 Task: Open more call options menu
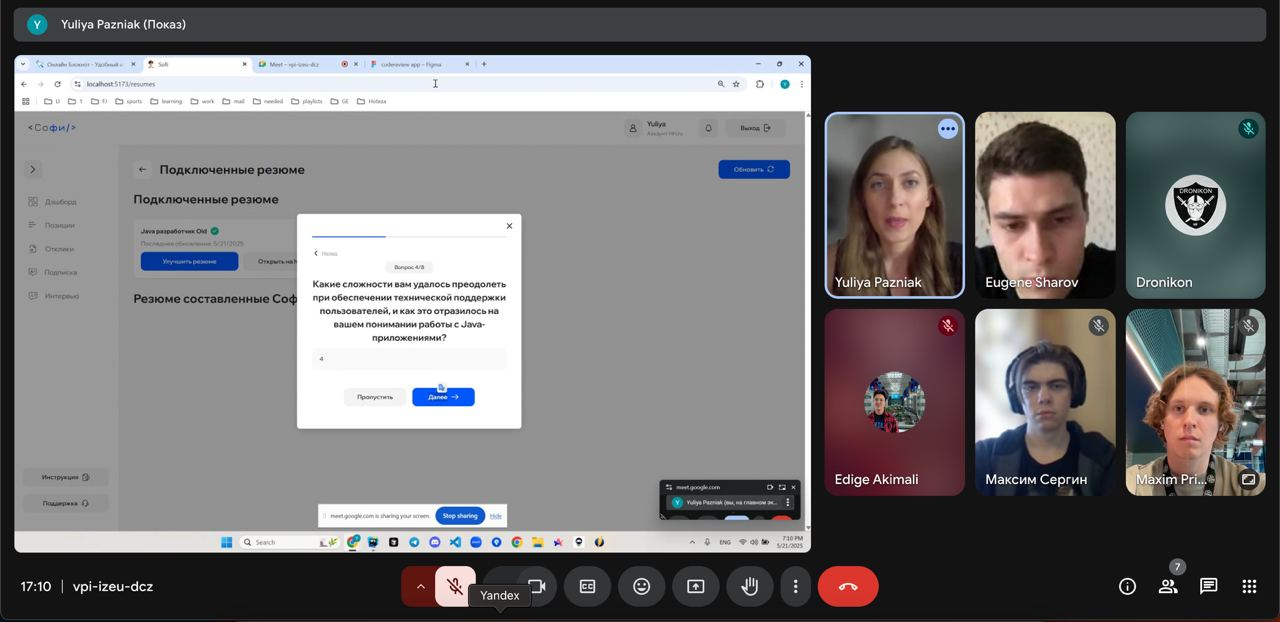point(795,586)
